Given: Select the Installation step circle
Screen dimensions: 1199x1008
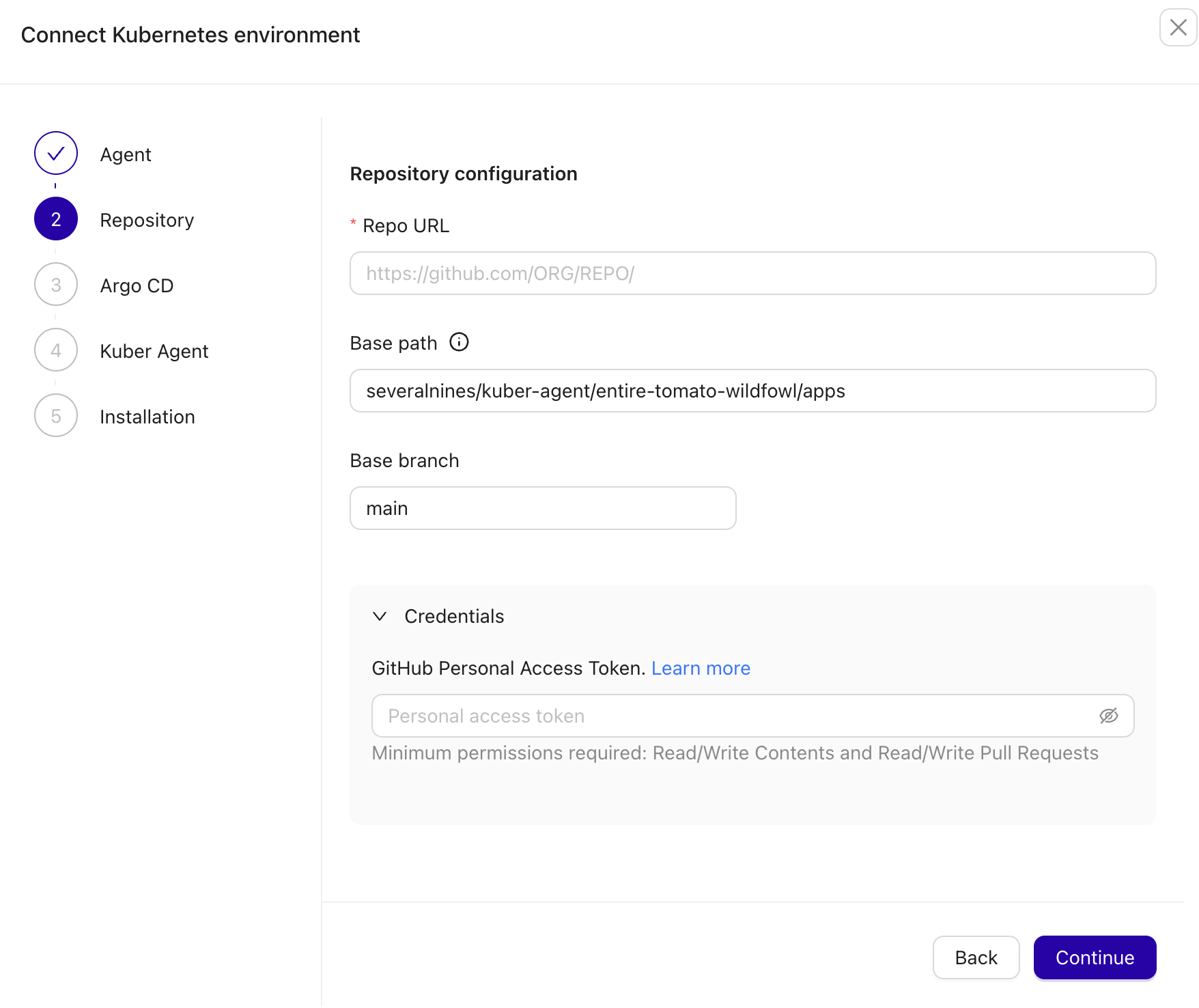Looking at the screenshot, I should (x=55, y=415).
